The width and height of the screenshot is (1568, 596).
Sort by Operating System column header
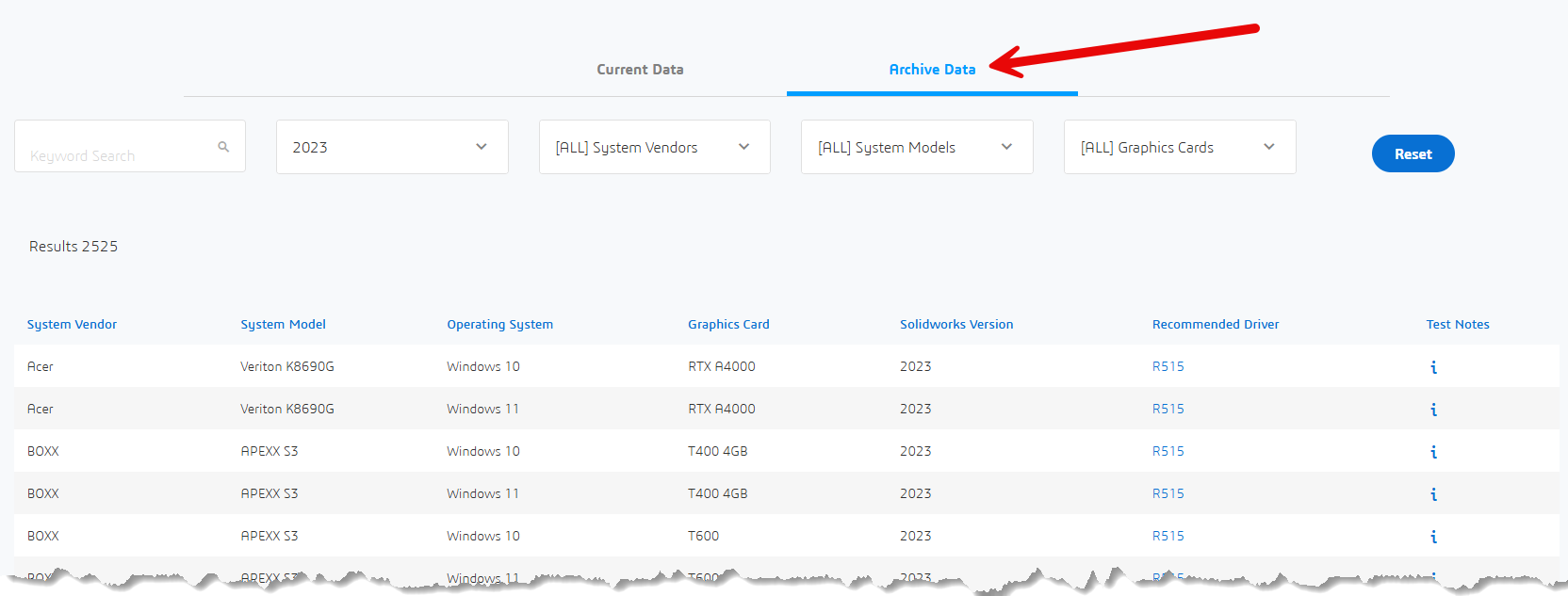(x=499, y=324)
